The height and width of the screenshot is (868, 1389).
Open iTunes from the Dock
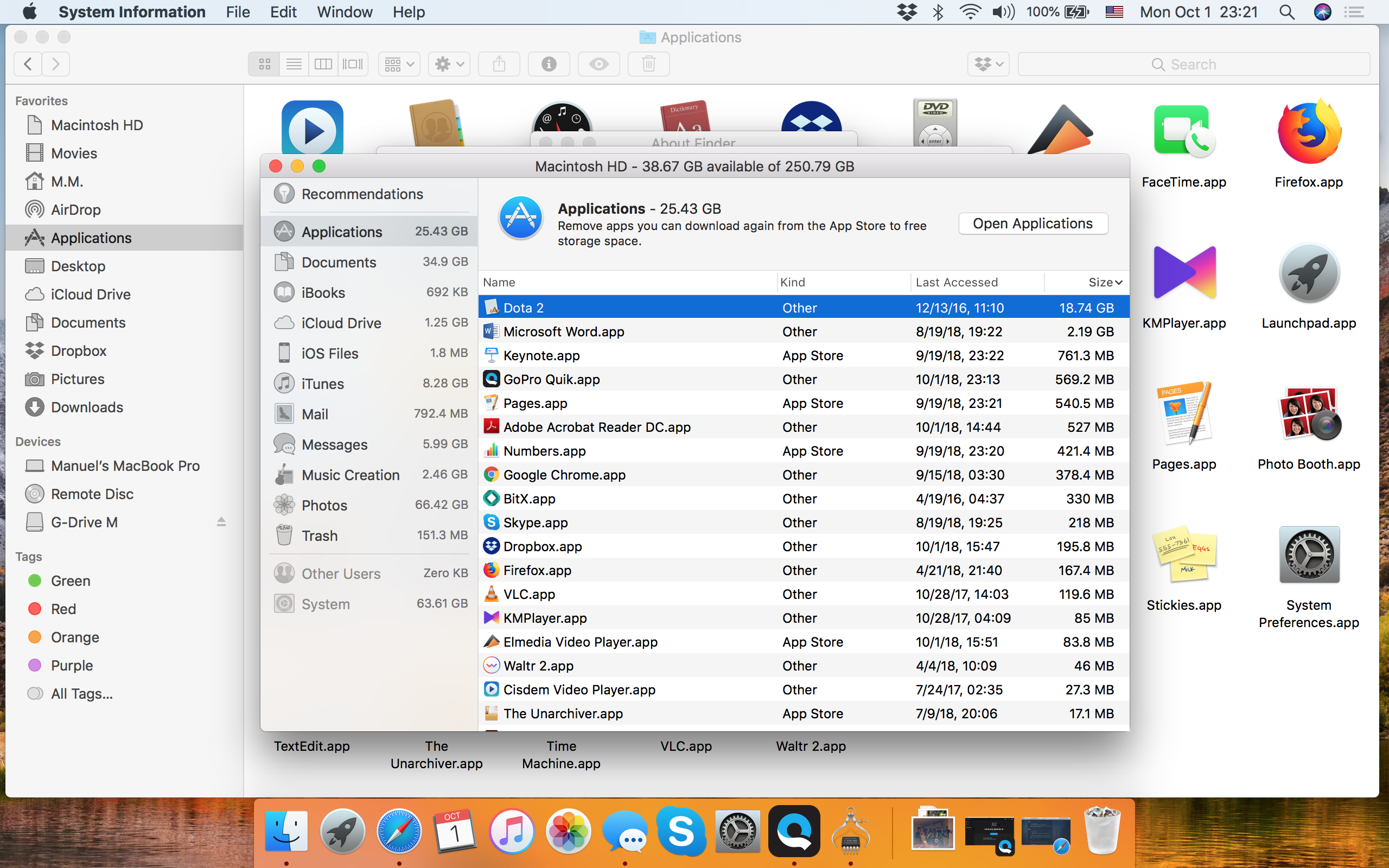(512, 831)
